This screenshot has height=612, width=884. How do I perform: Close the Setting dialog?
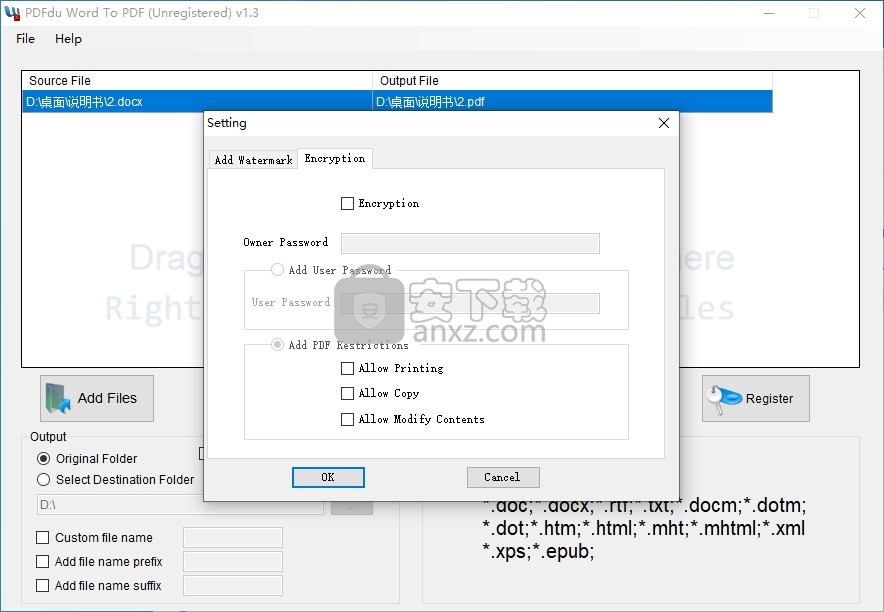664,123
